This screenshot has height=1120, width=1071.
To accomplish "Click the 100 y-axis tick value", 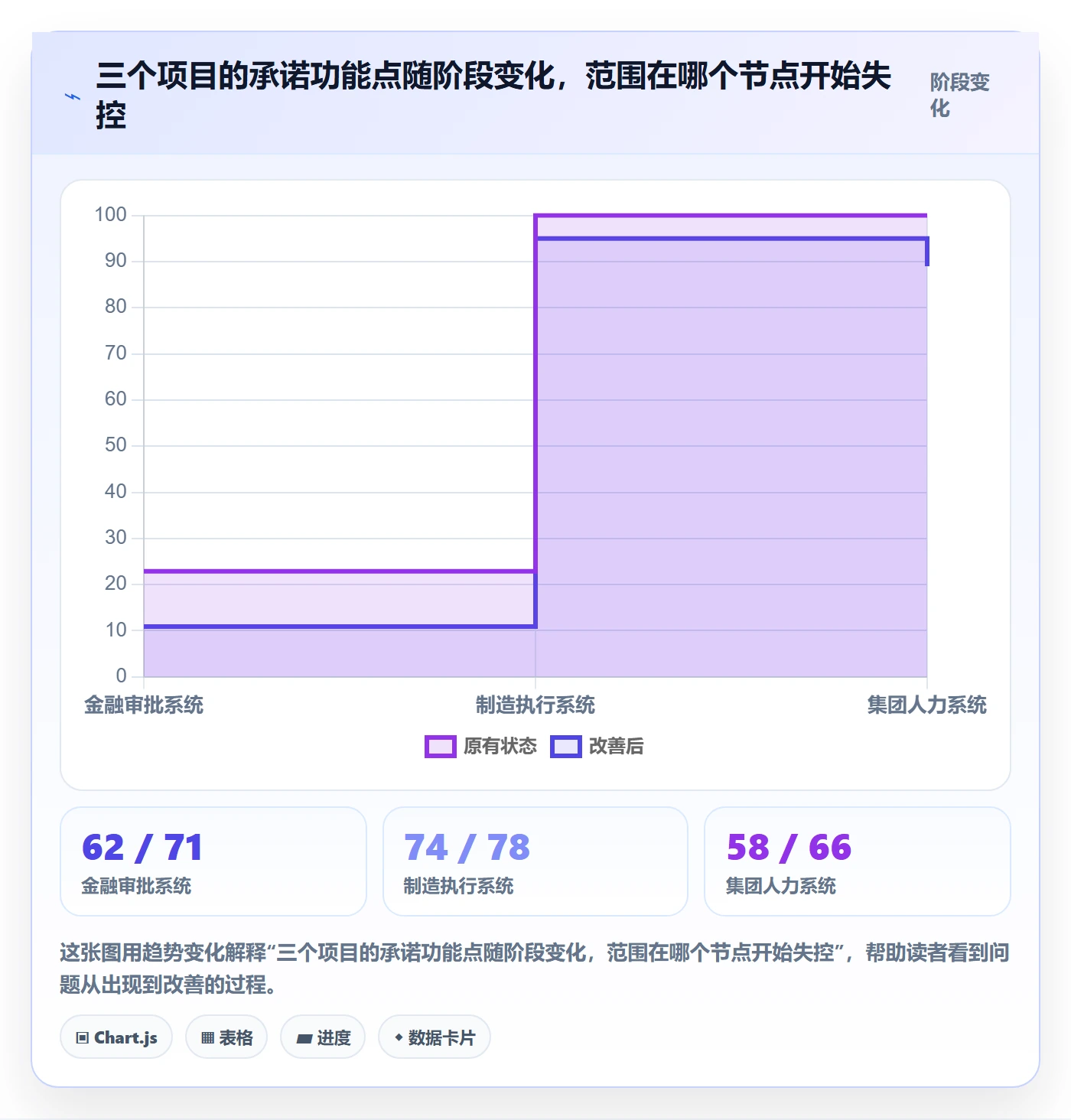I will (x=111, y=215).
